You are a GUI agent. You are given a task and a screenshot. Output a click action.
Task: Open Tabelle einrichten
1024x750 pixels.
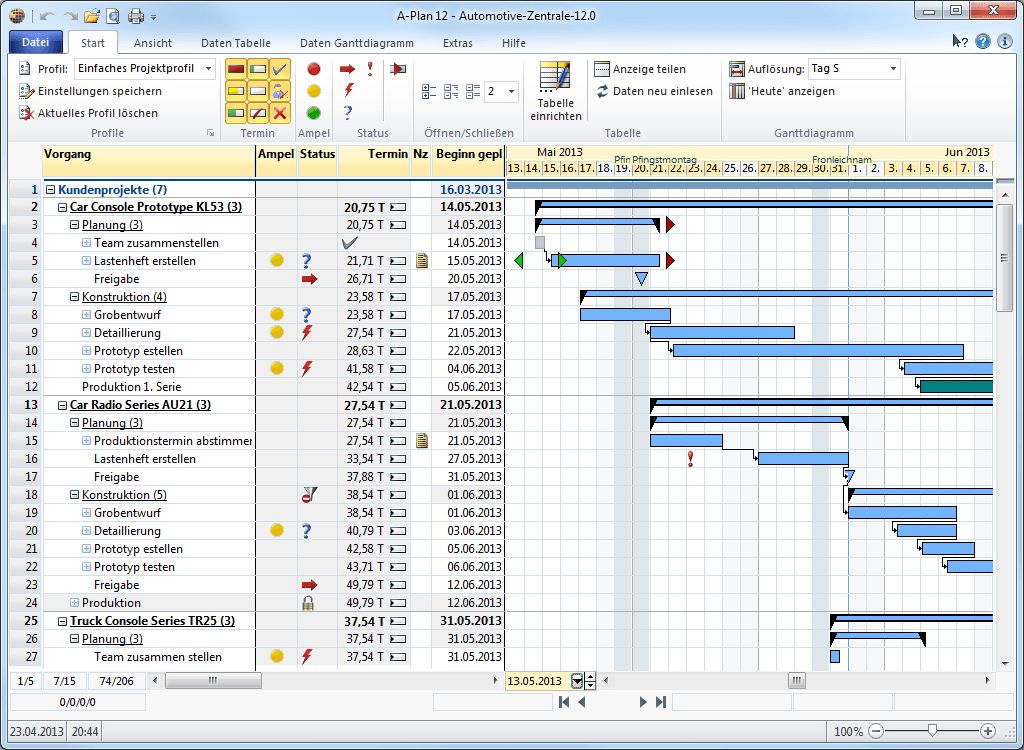[555, 90]
